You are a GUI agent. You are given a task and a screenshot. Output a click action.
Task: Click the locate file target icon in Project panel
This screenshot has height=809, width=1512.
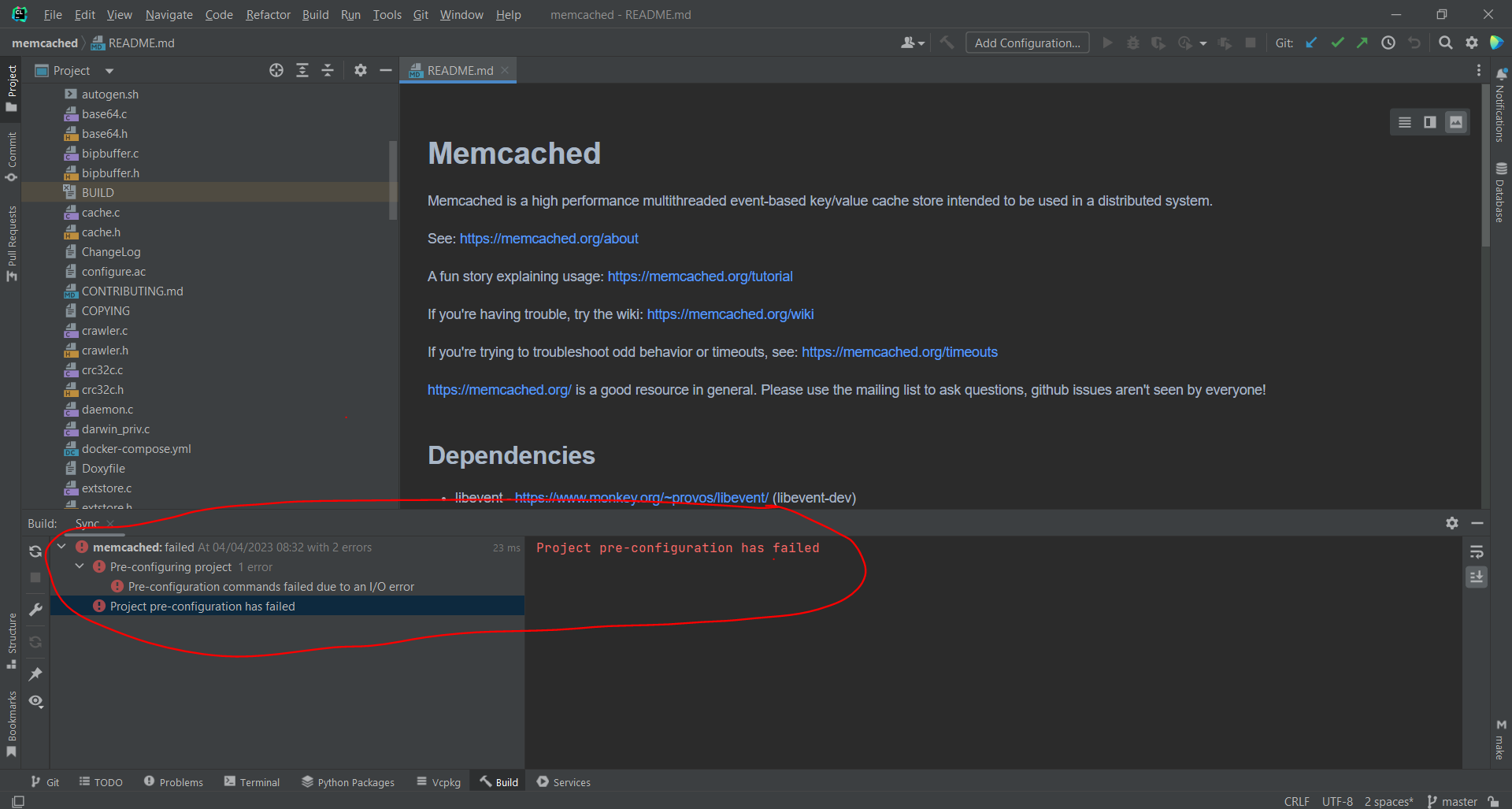pyautogui.click(x=276, y=71)
